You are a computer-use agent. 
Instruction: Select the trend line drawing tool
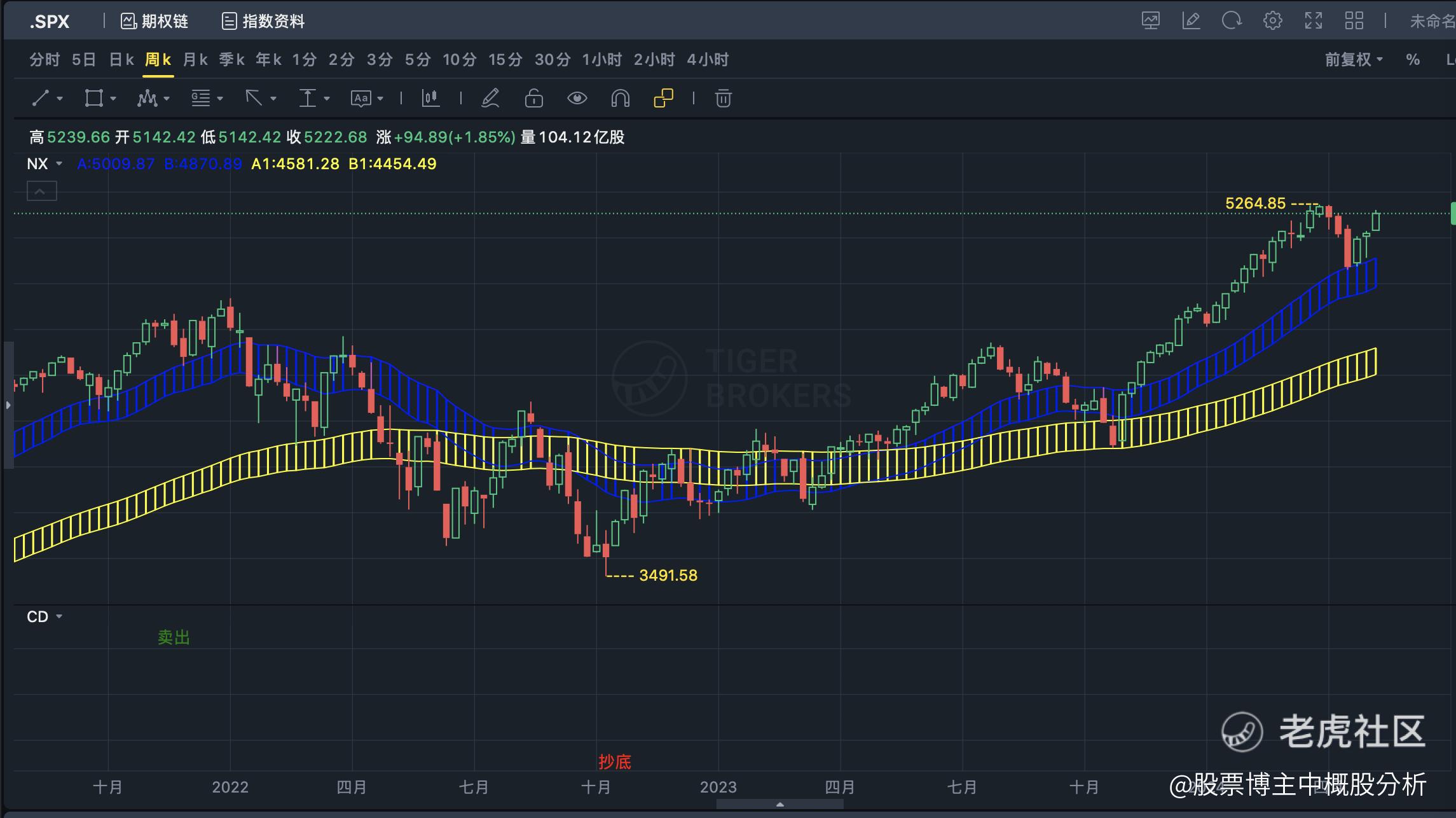click(x=41, y=99)
